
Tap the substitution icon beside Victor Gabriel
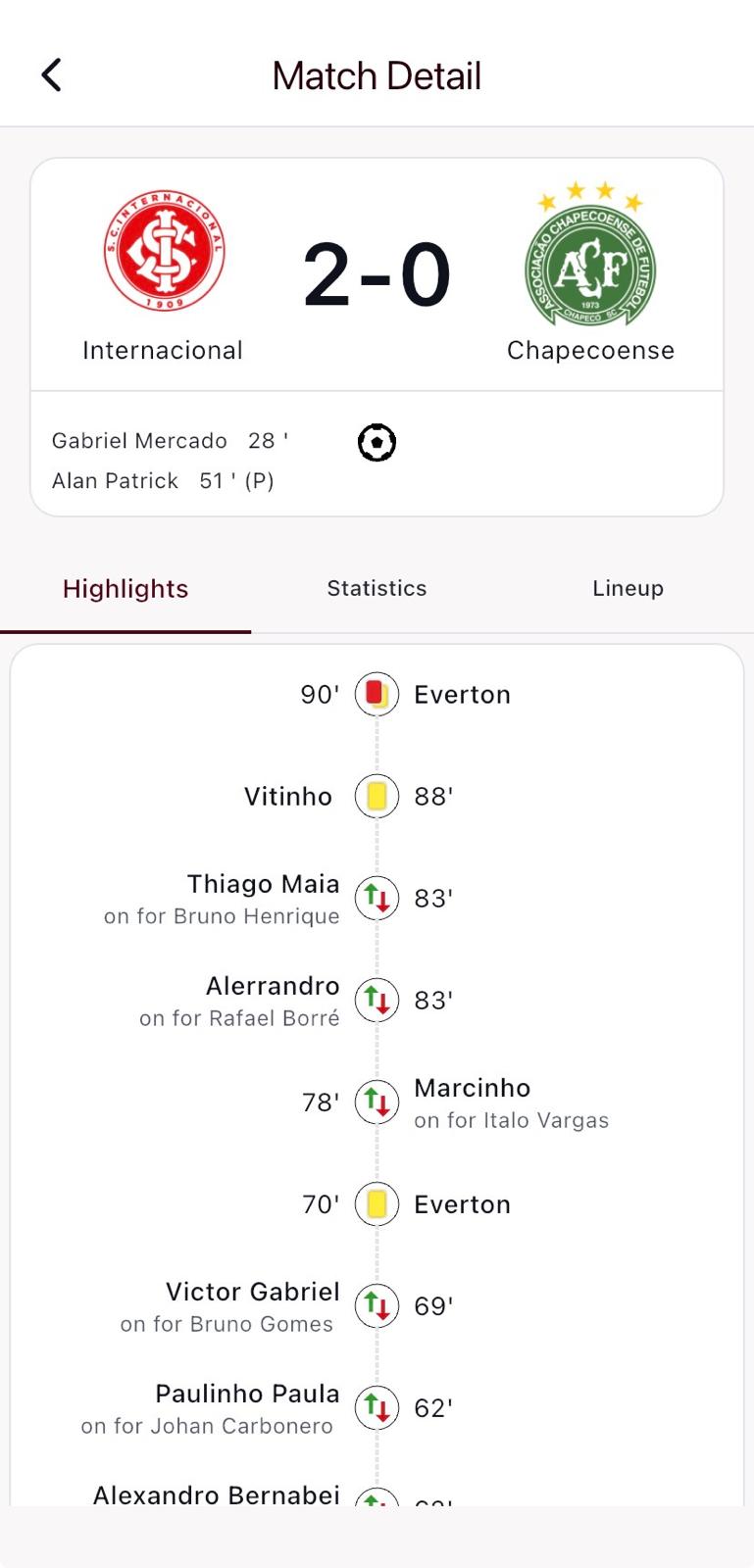tap(377, 1306)
